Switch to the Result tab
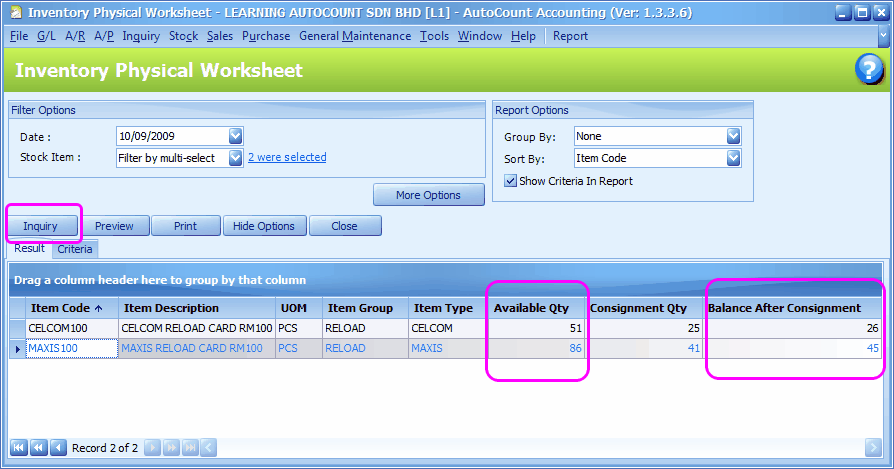894x469 pixels. click(30, 248)
